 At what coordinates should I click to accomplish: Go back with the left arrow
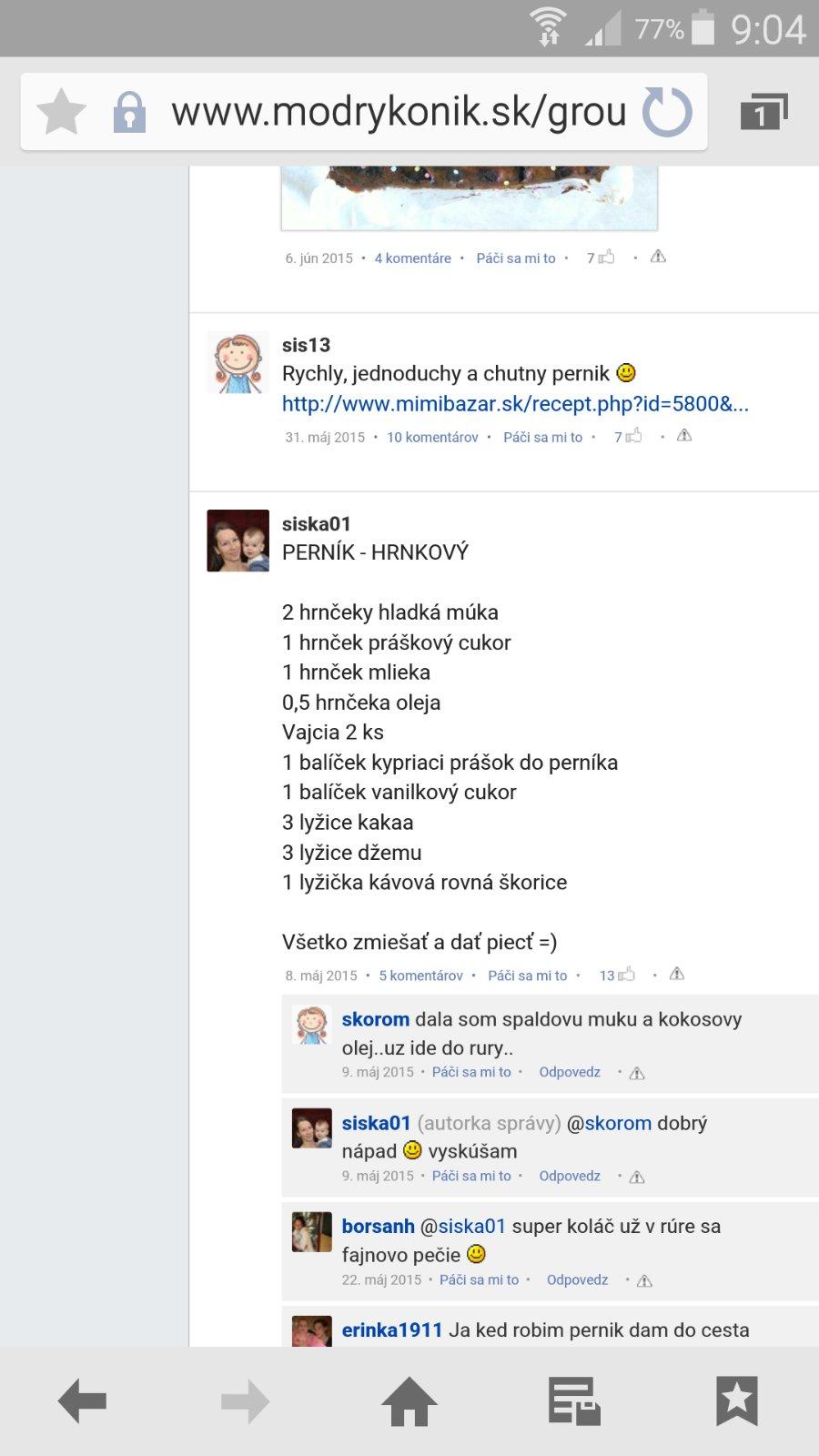82,1401
